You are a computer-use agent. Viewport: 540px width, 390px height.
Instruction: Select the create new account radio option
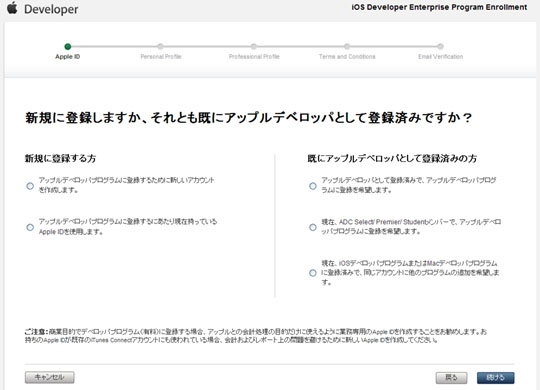(x=30, y=186)
